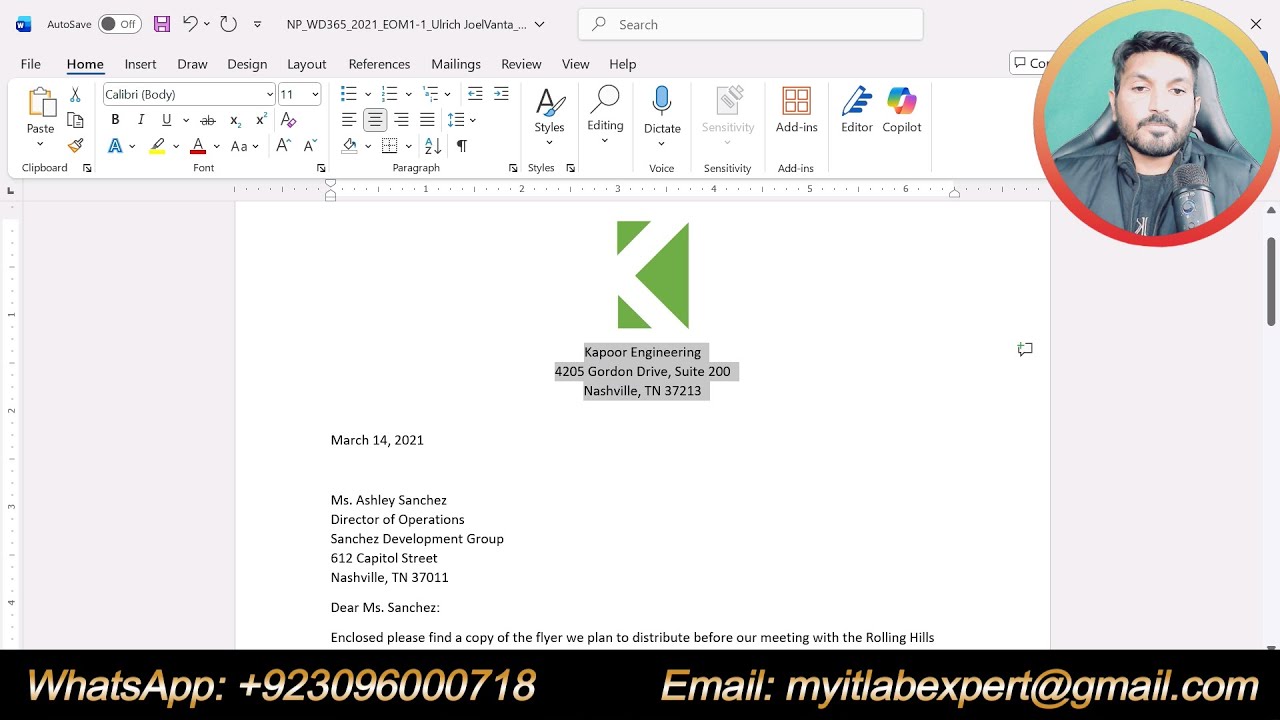The height and width of the screenshot is (720, 1280).
Task: Set Align Right paragraph alignment
Action: (401, 120)
